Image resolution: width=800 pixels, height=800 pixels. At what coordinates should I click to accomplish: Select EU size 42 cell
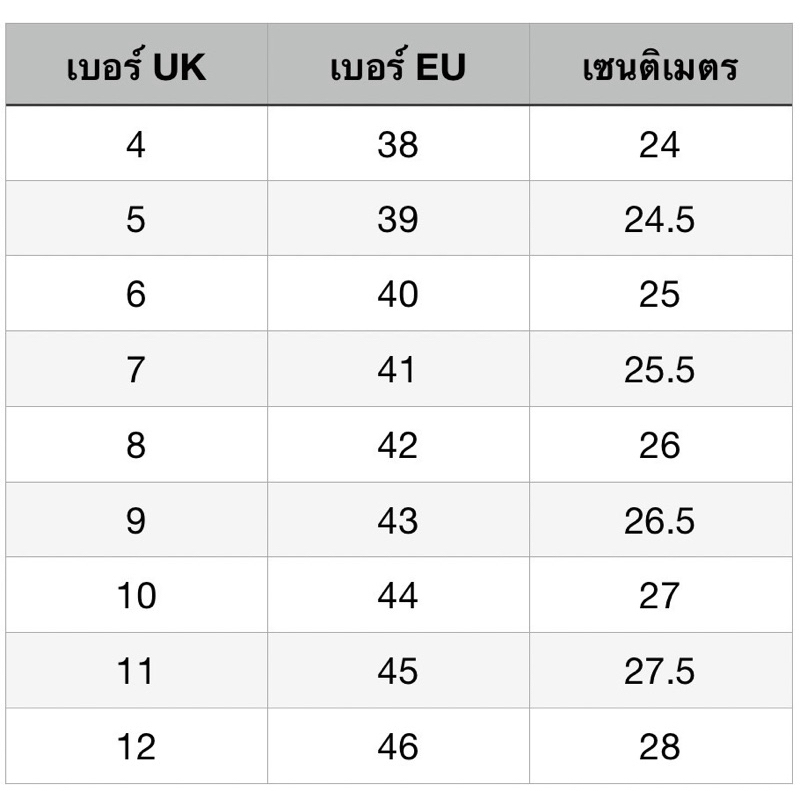(x=398, y=444)
